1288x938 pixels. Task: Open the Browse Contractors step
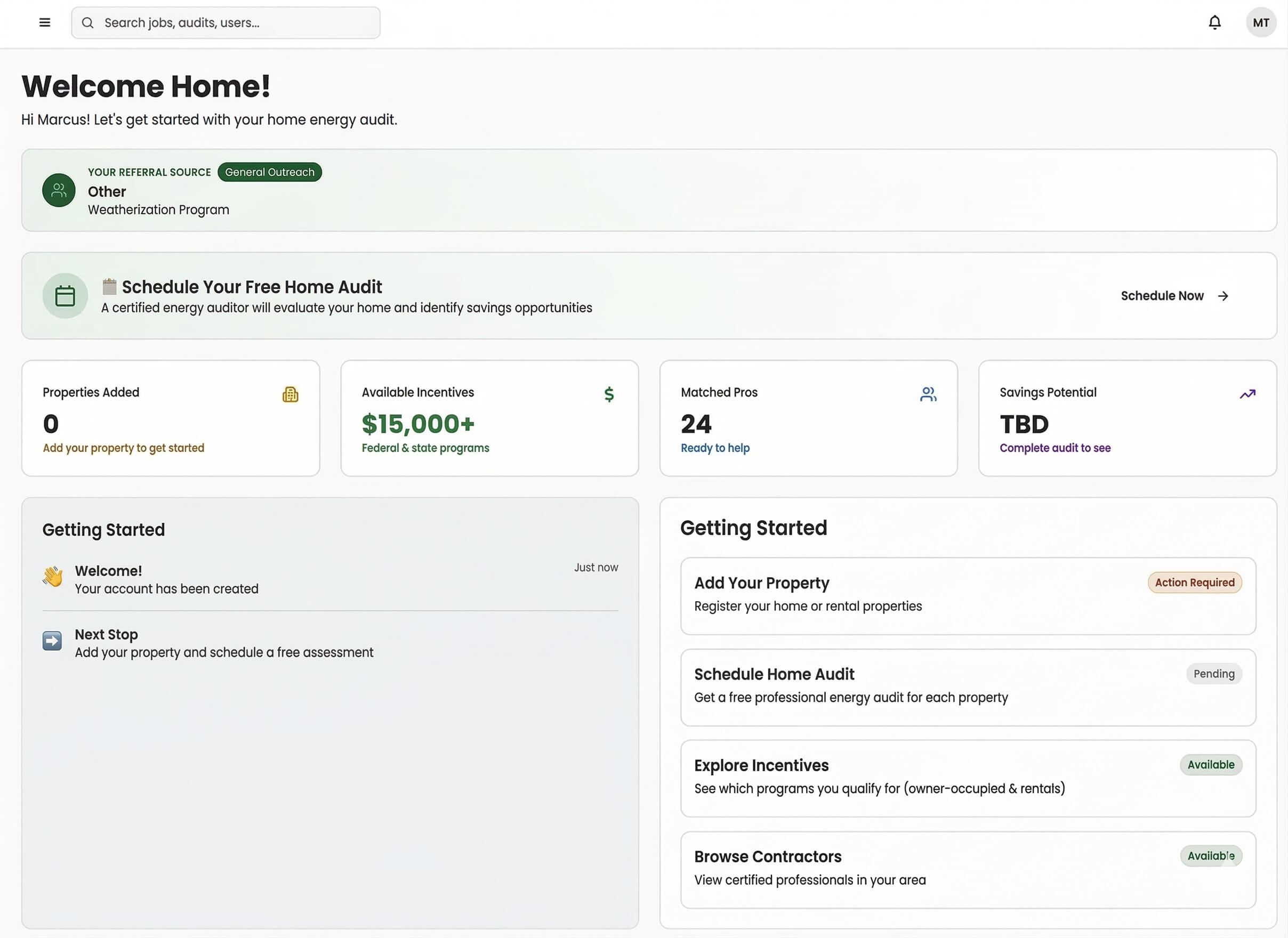point(908,869)
